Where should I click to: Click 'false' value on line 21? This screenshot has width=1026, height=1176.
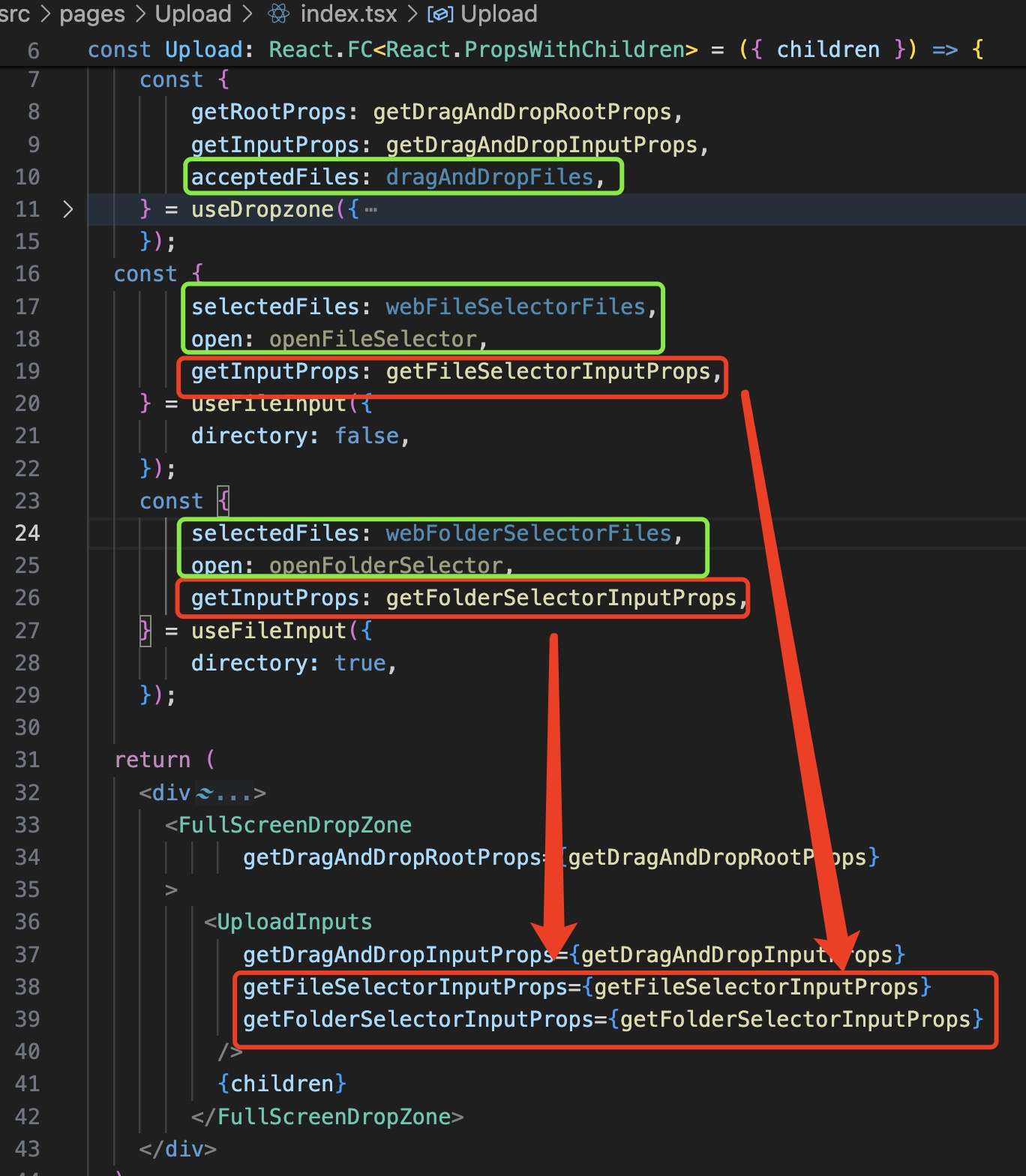click(x=367, y=436)
